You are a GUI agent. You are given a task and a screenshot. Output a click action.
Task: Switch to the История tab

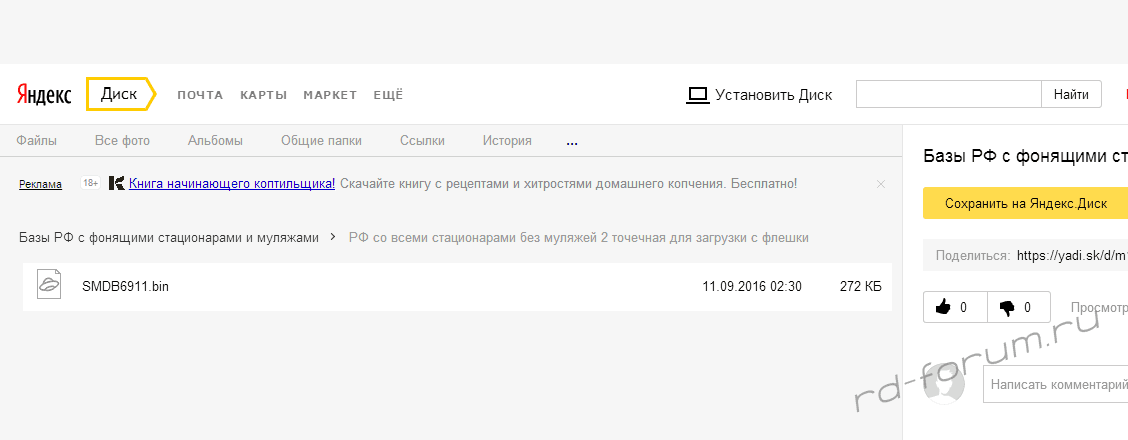point(507,141)
